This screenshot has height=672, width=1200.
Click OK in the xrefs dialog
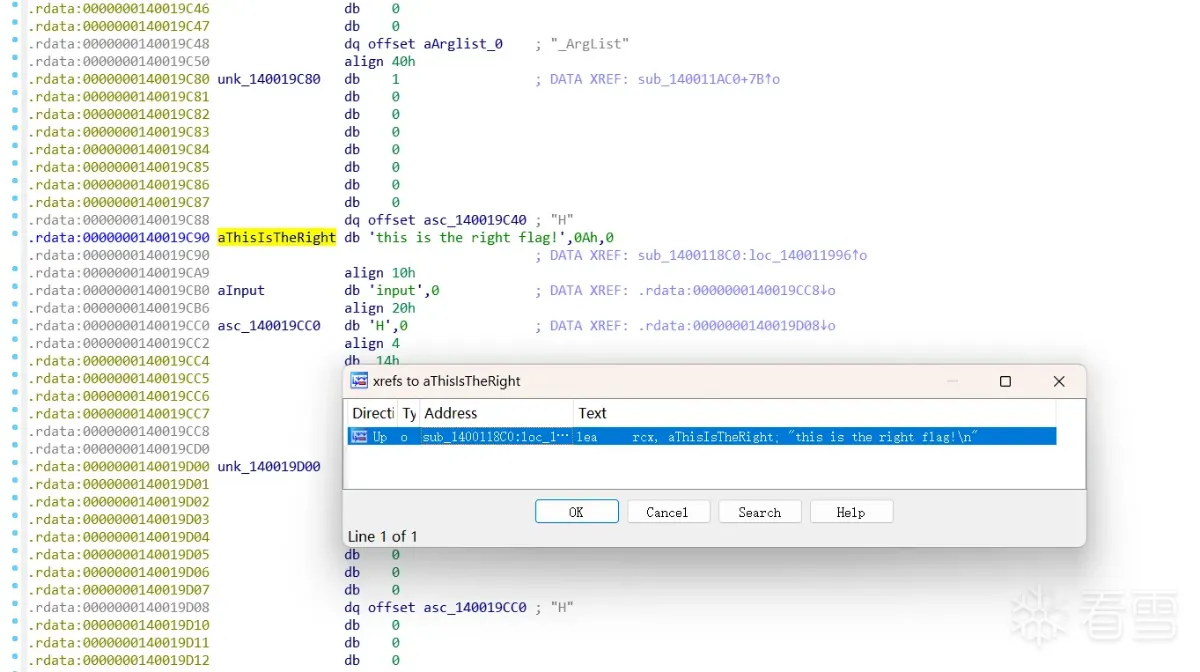577,512
